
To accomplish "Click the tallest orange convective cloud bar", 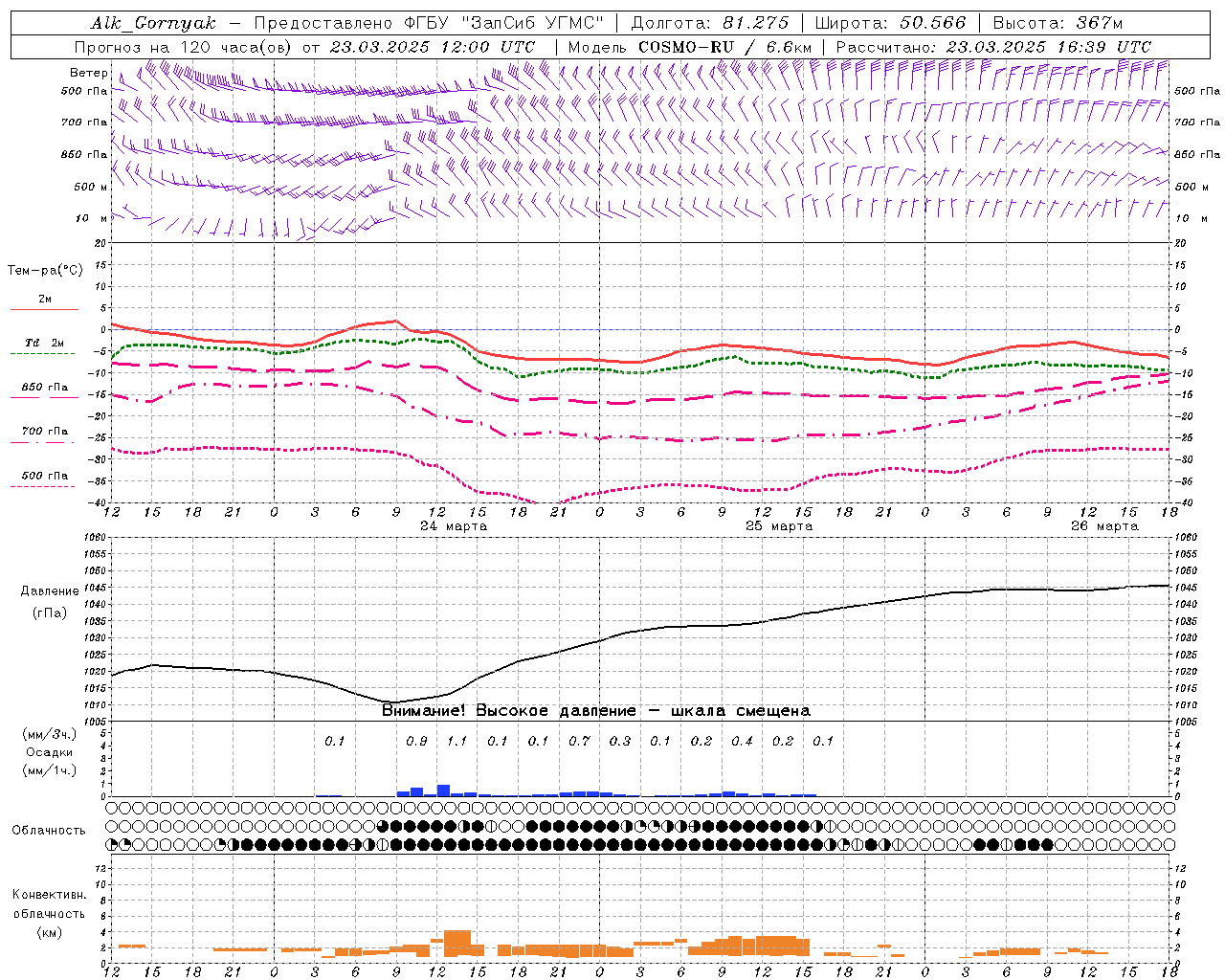I will [x=457, y=944].
